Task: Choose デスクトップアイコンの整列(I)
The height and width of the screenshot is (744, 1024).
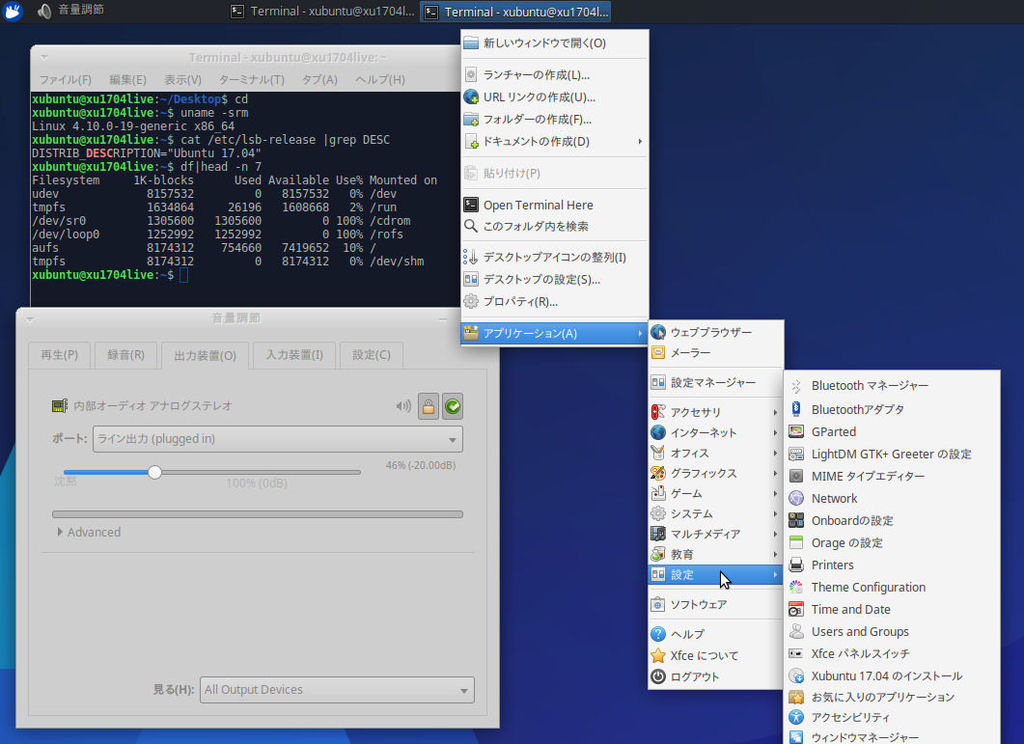Action: 554,257
